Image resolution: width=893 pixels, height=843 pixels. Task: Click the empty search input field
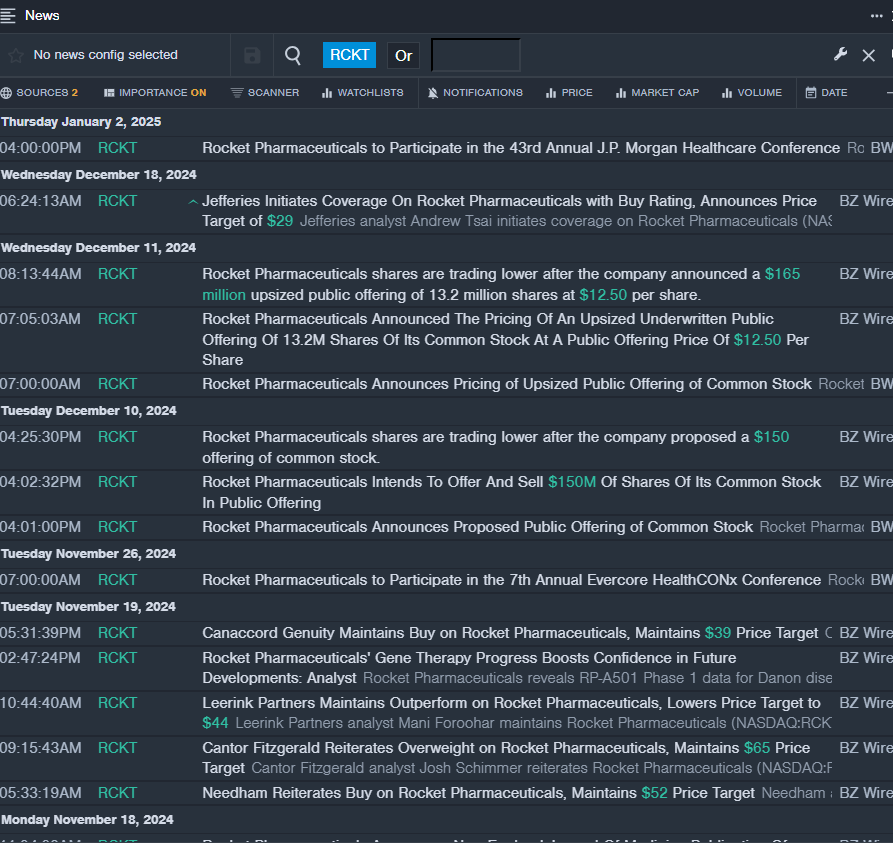[475, 56]
